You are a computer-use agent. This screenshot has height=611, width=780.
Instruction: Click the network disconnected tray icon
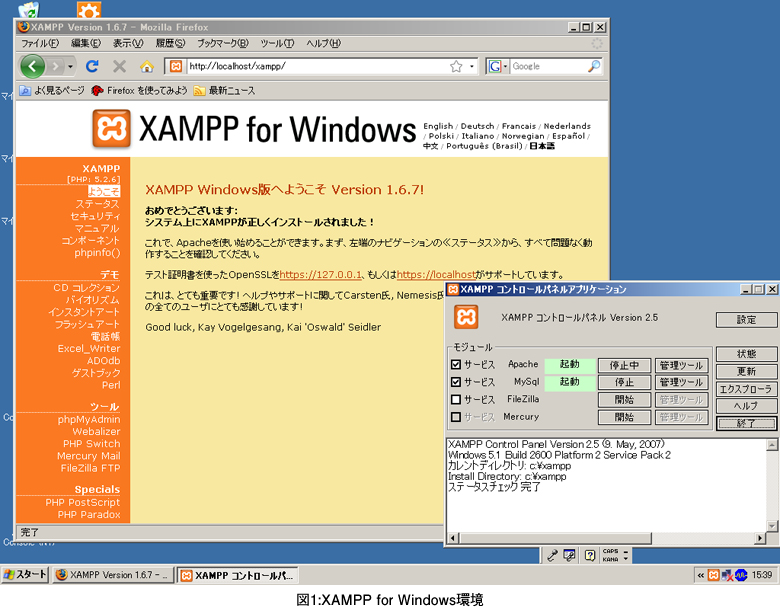727,575
